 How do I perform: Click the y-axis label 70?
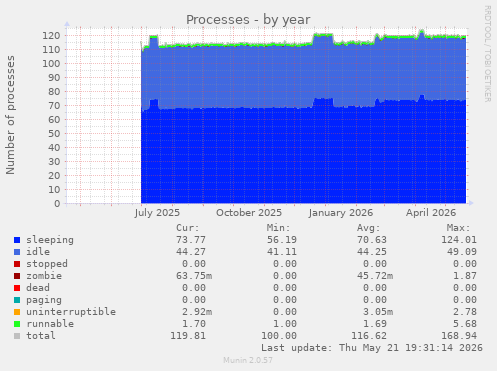coord(54,106)
